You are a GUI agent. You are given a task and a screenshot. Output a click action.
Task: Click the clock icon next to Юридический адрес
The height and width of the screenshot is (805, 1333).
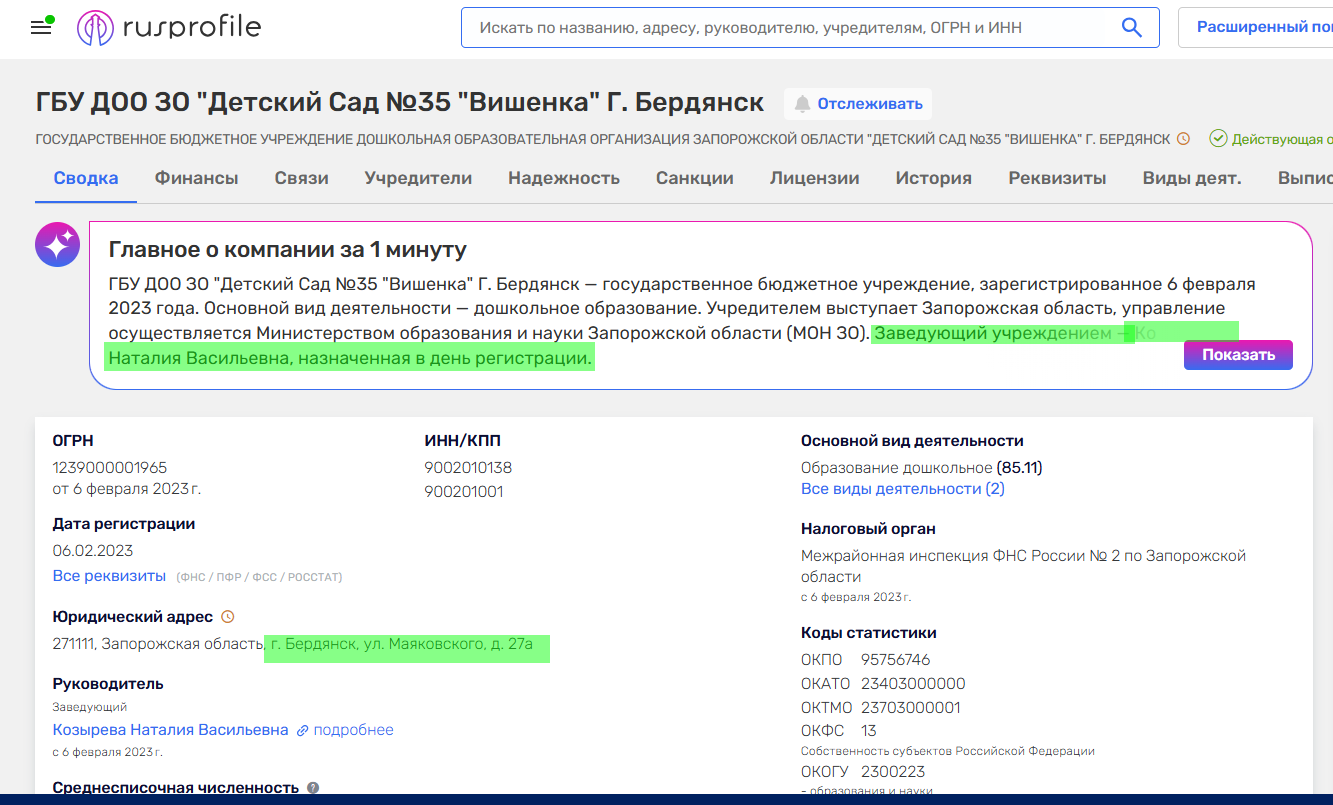coord(227,617)
